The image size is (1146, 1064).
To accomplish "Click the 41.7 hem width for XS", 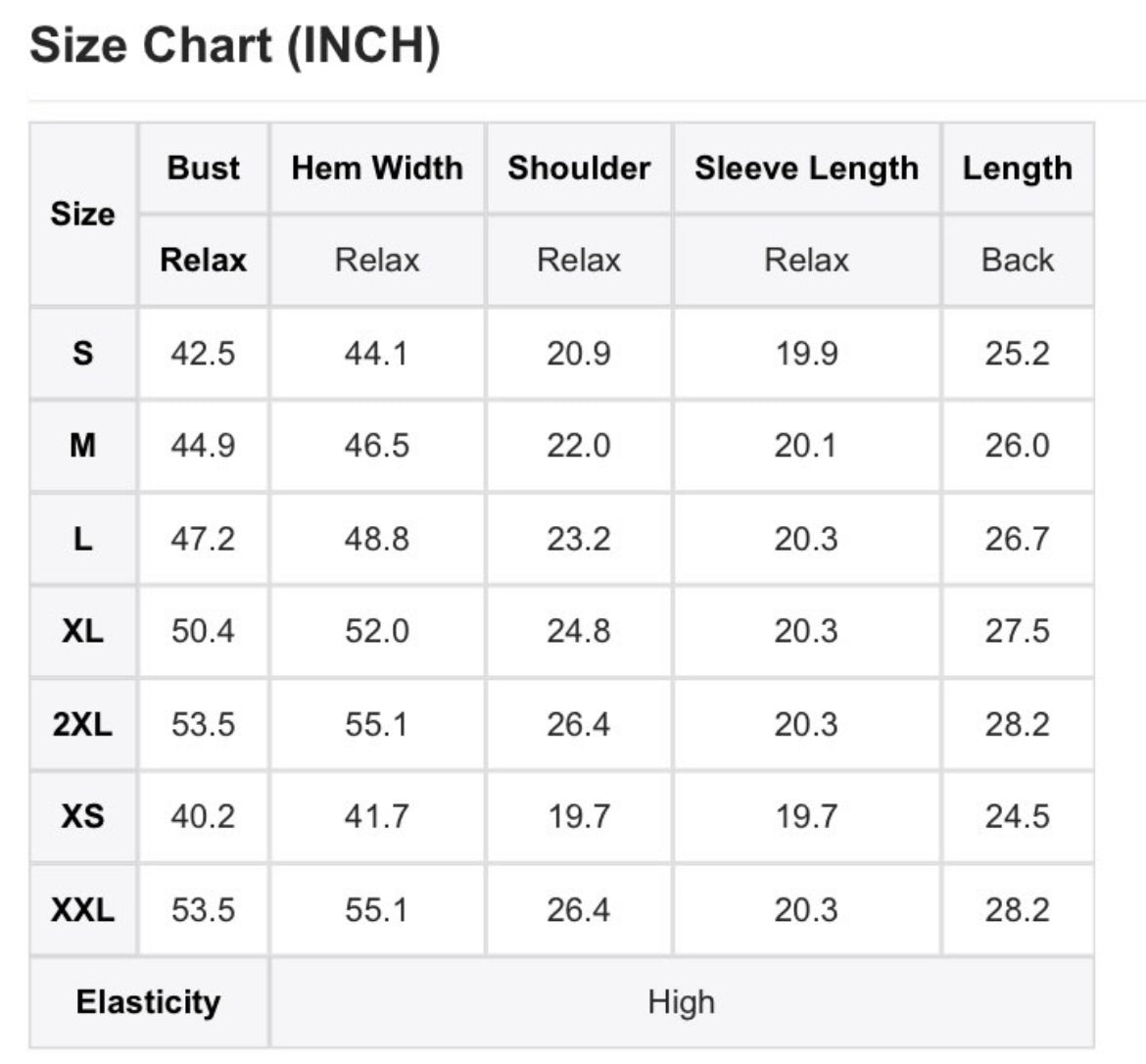I will click(x=377, y=816).
